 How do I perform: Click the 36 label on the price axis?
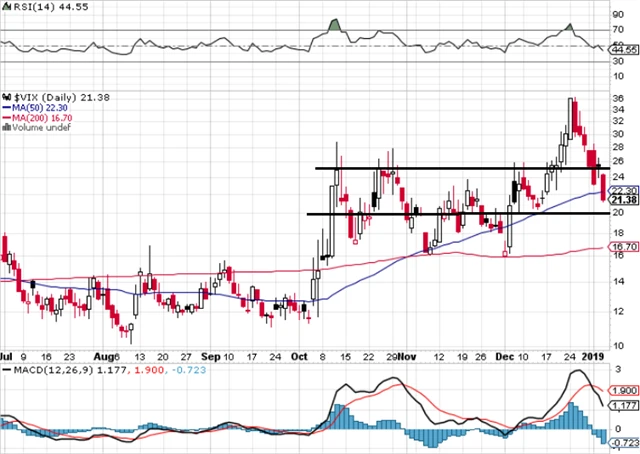(x=619, y=98)
